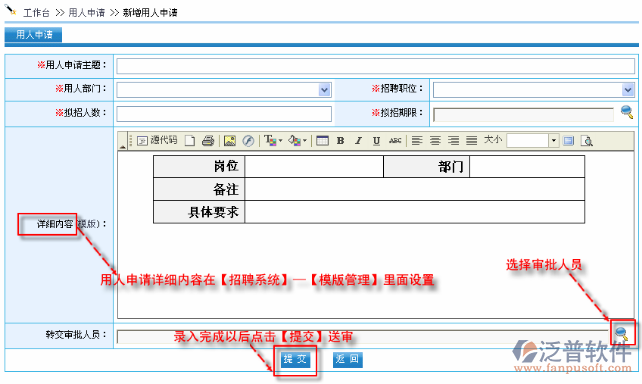Toggle bold formatting
642x384 pixels.
[340, 141]
